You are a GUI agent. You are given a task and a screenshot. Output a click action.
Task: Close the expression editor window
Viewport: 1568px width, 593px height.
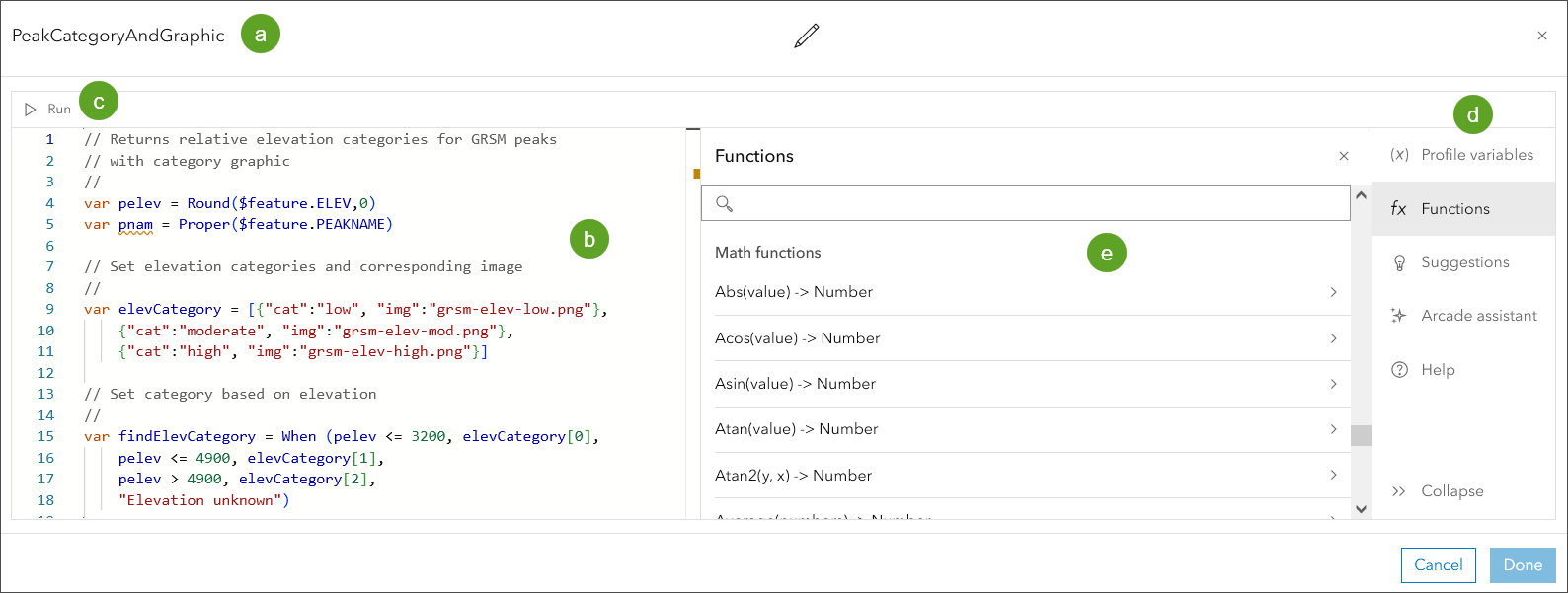click(1541, 36)
